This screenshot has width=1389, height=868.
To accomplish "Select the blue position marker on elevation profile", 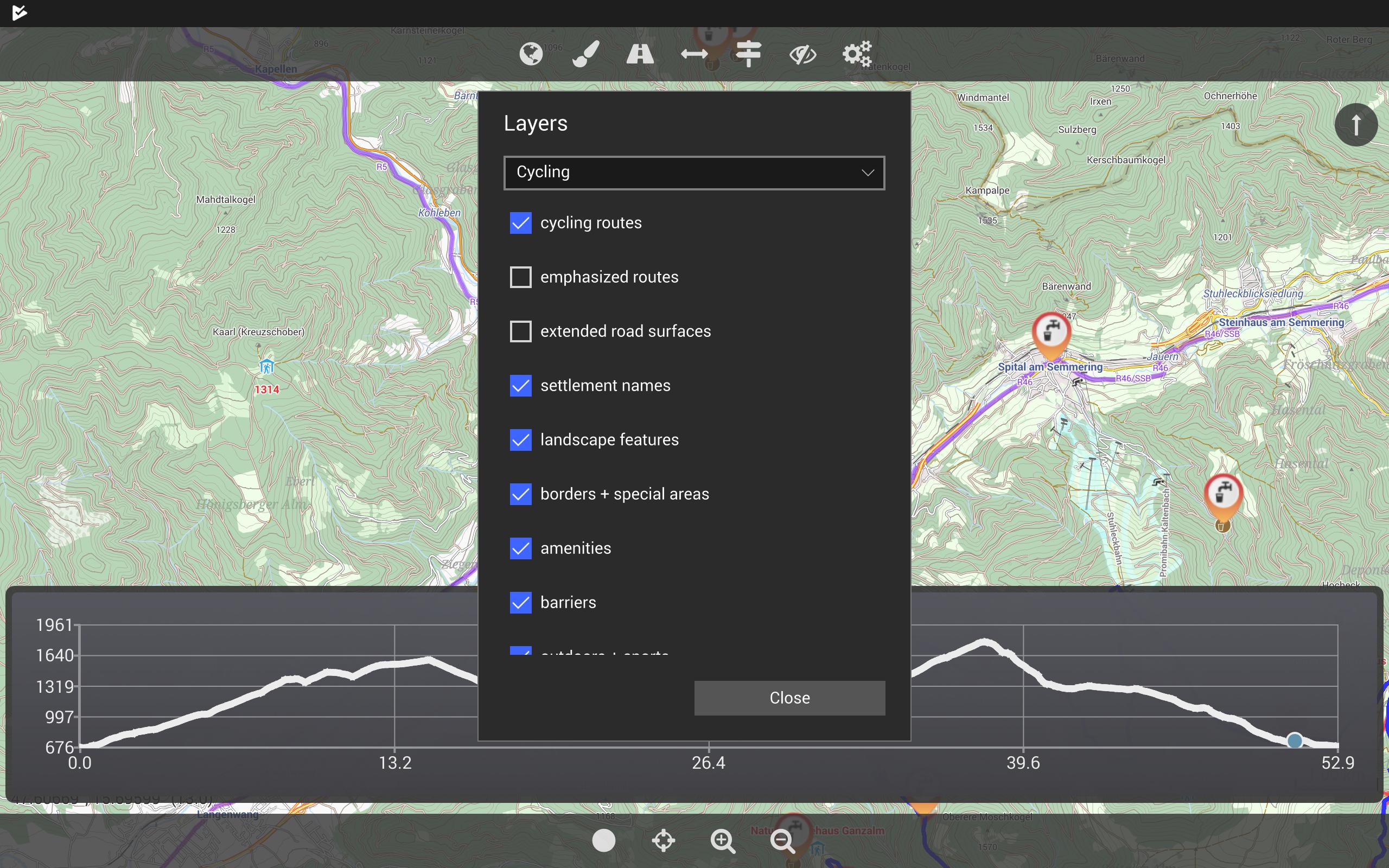I will pyautogui.click(x=1294, y=741).
